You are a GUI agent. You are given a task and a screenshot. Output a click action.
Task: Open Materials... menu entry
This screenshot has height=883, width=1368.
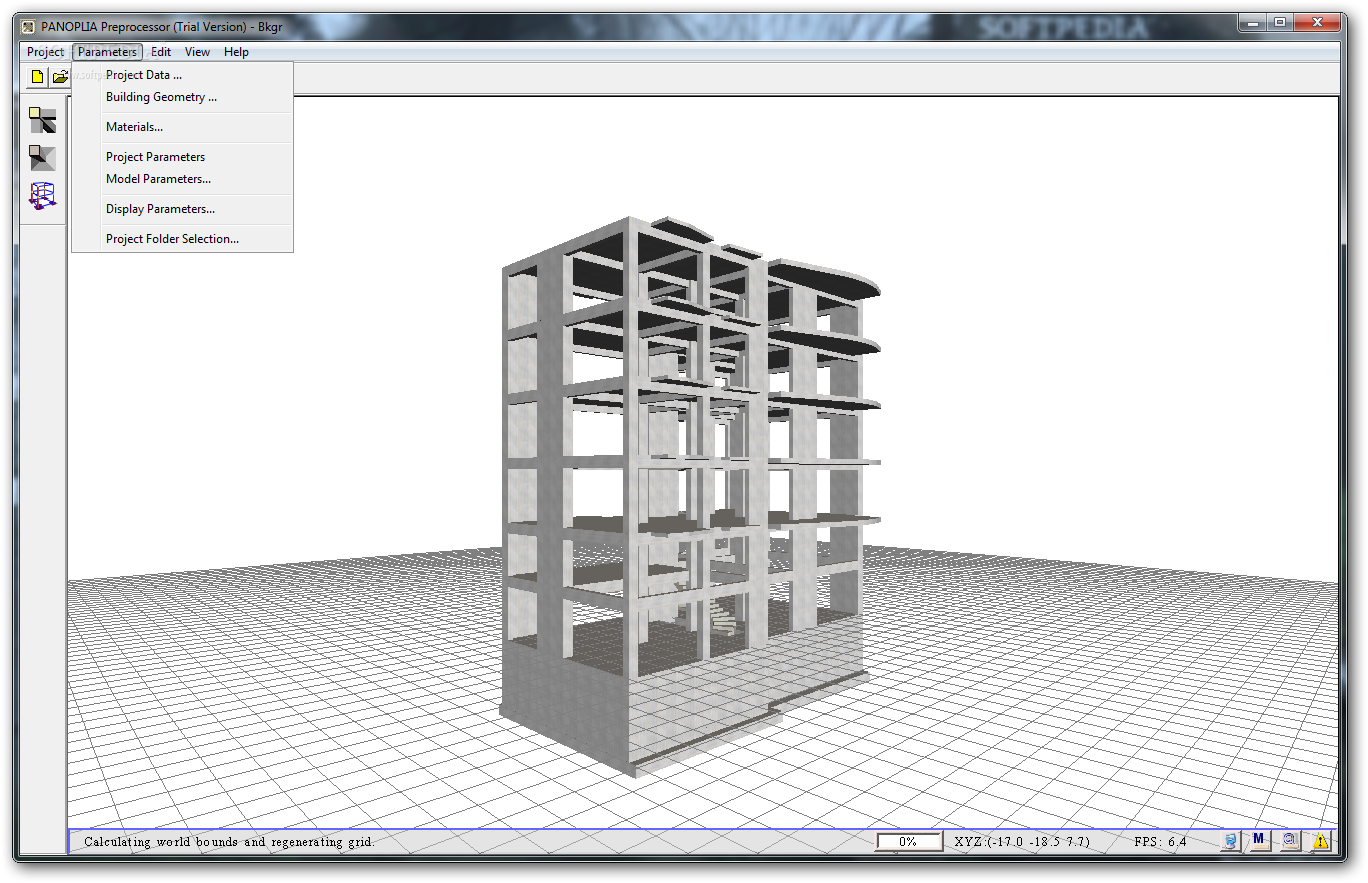tap(182, 127)
